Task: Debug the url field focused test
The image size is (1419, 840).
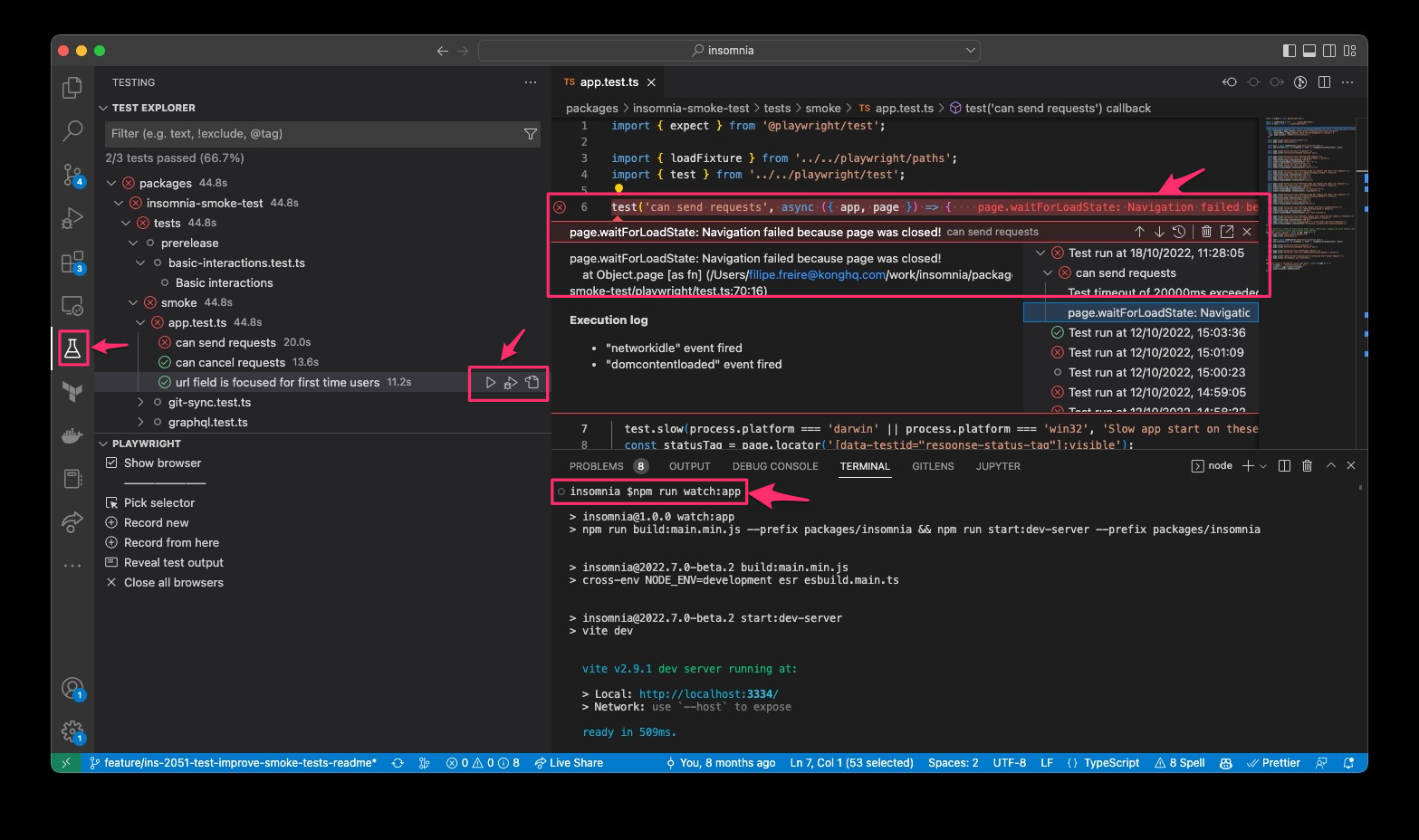Action: click(511, 383)
